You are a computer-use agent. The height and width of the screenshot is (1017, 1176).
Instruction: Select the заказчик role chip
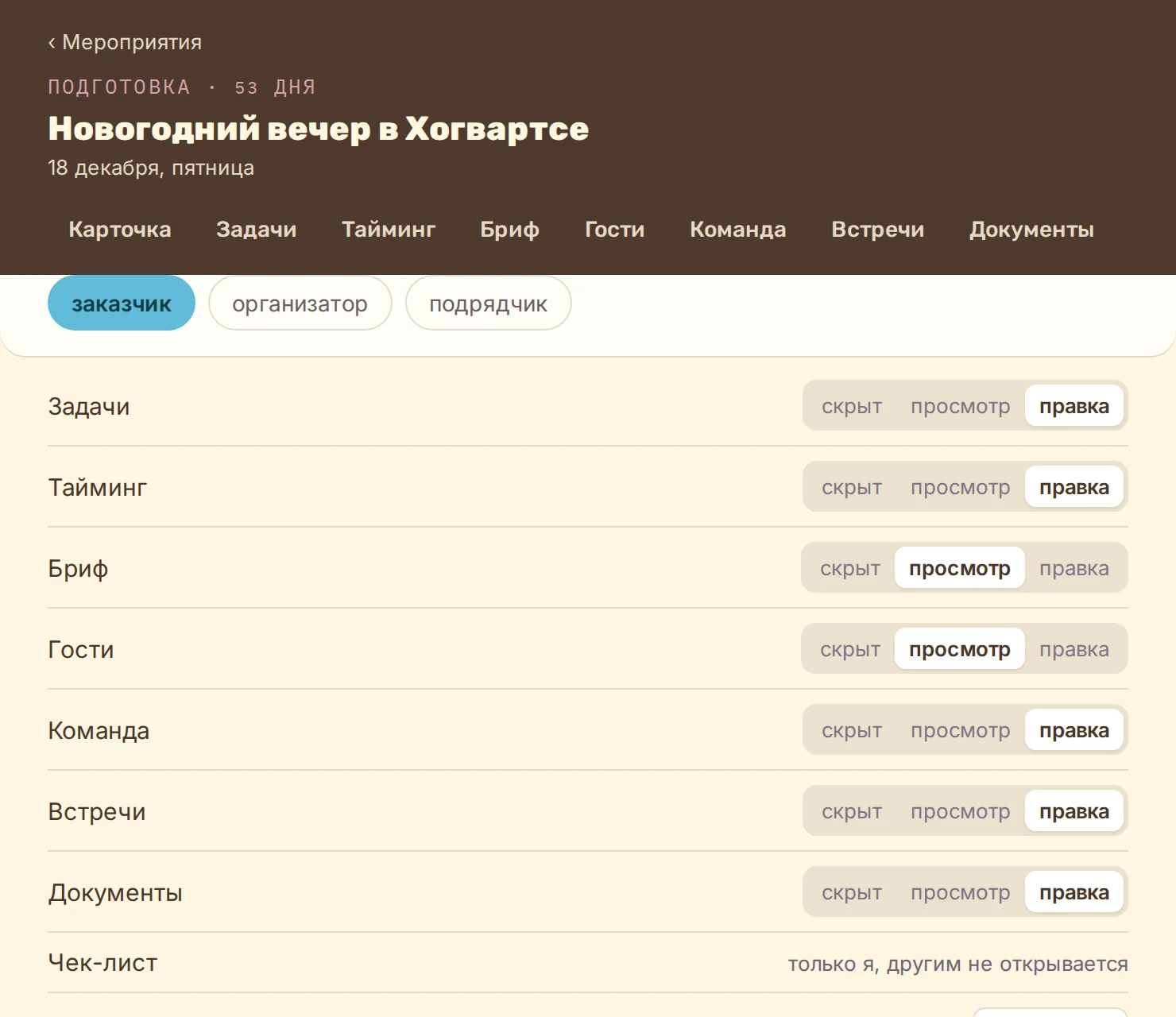click(x=122, y=304)
